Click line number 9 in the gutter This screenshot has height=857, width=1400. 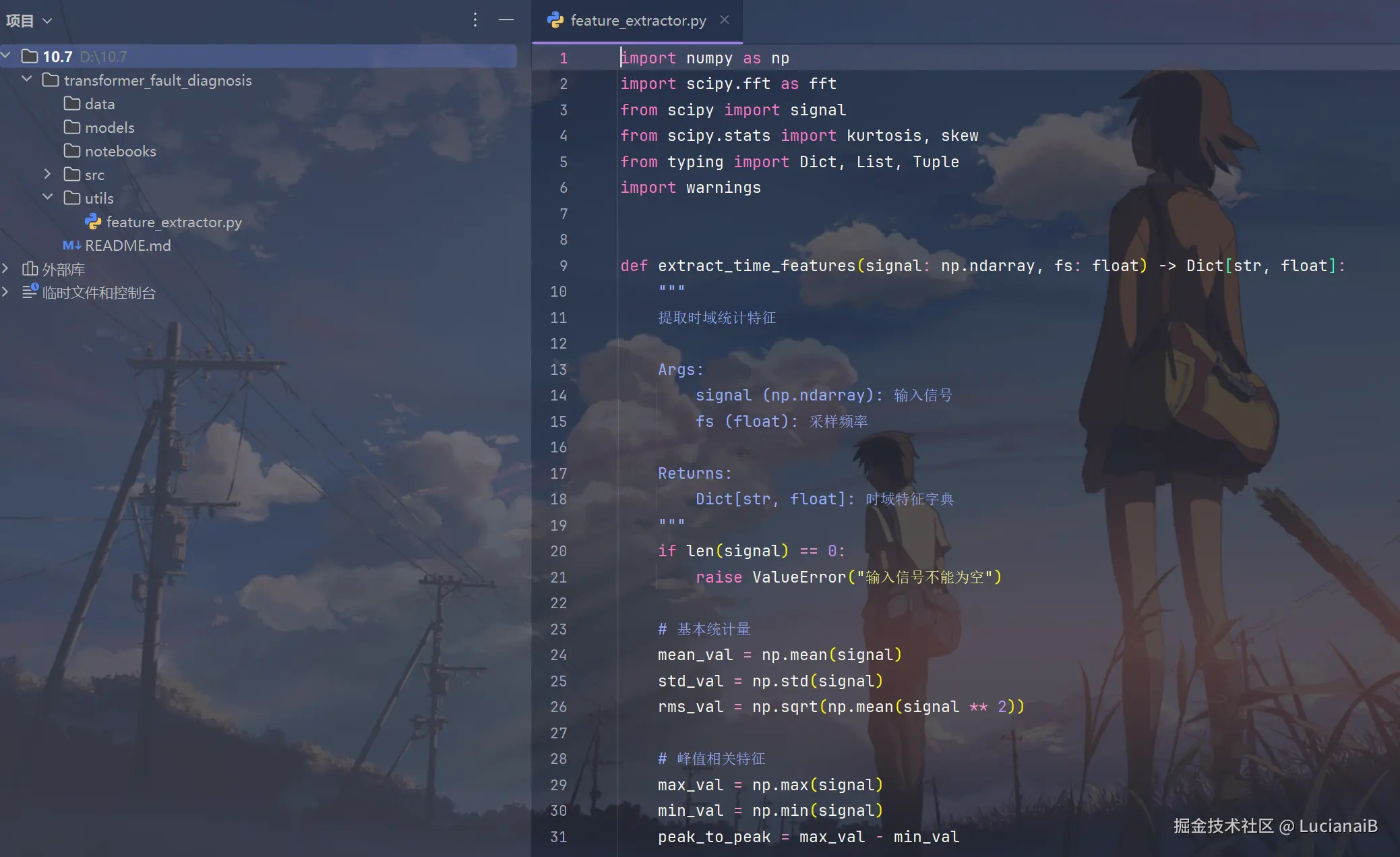tap(563, 266)
